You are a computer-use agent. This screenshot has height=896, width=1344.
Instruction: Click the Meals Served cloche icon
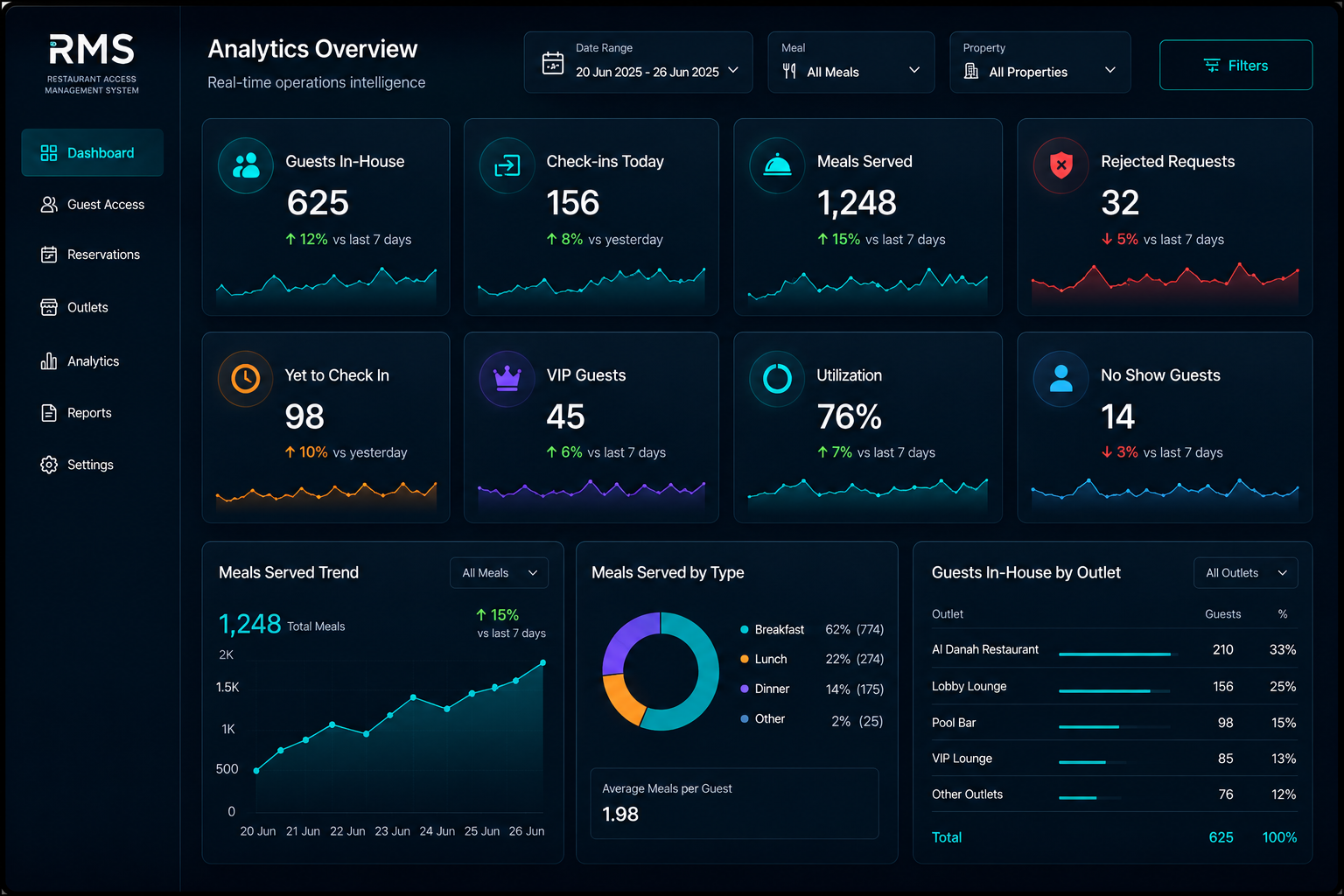[777, 164]
